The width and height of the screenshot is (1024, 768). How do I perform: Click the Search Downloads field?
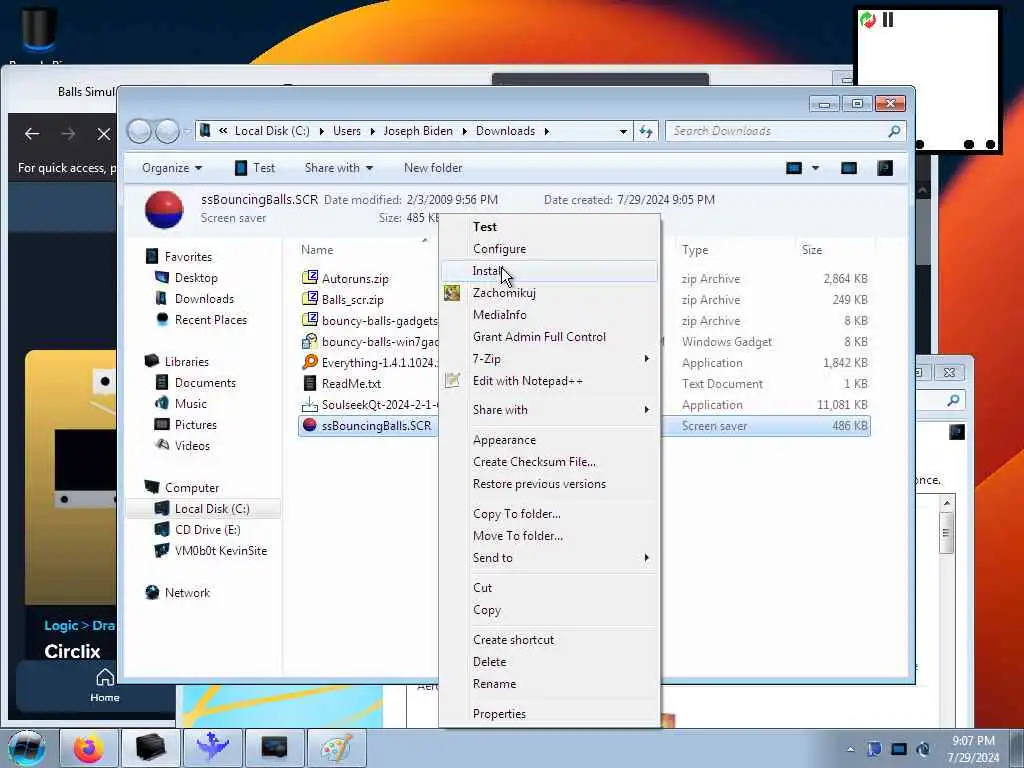(x=786, y=131)
